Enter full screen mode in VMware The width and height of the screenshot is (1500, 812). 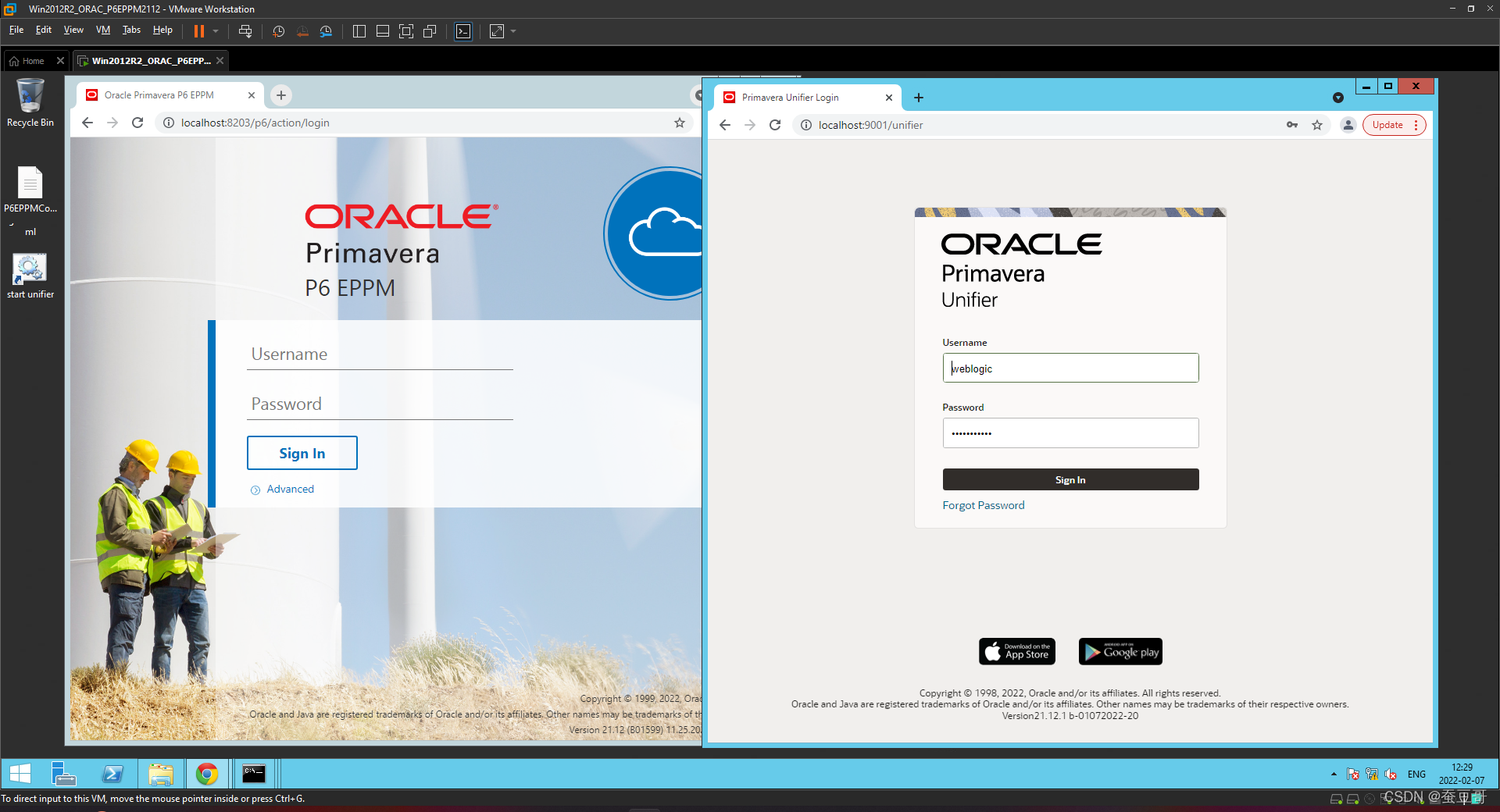pos(405,31)
